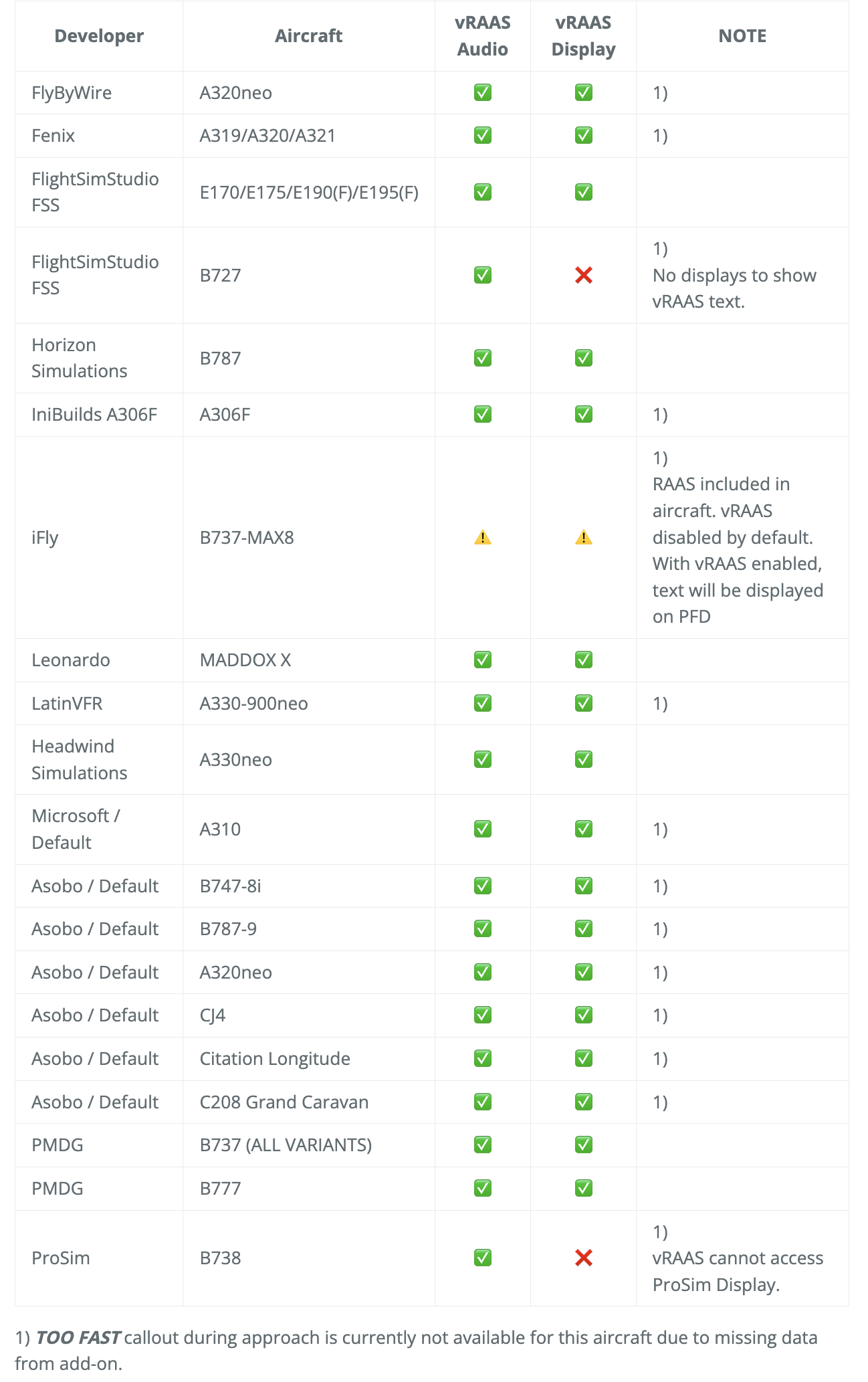868x1382 pixels.
Task: Click the vRAAS Audio checkmark for ProSim B738
Action: 482,1258
